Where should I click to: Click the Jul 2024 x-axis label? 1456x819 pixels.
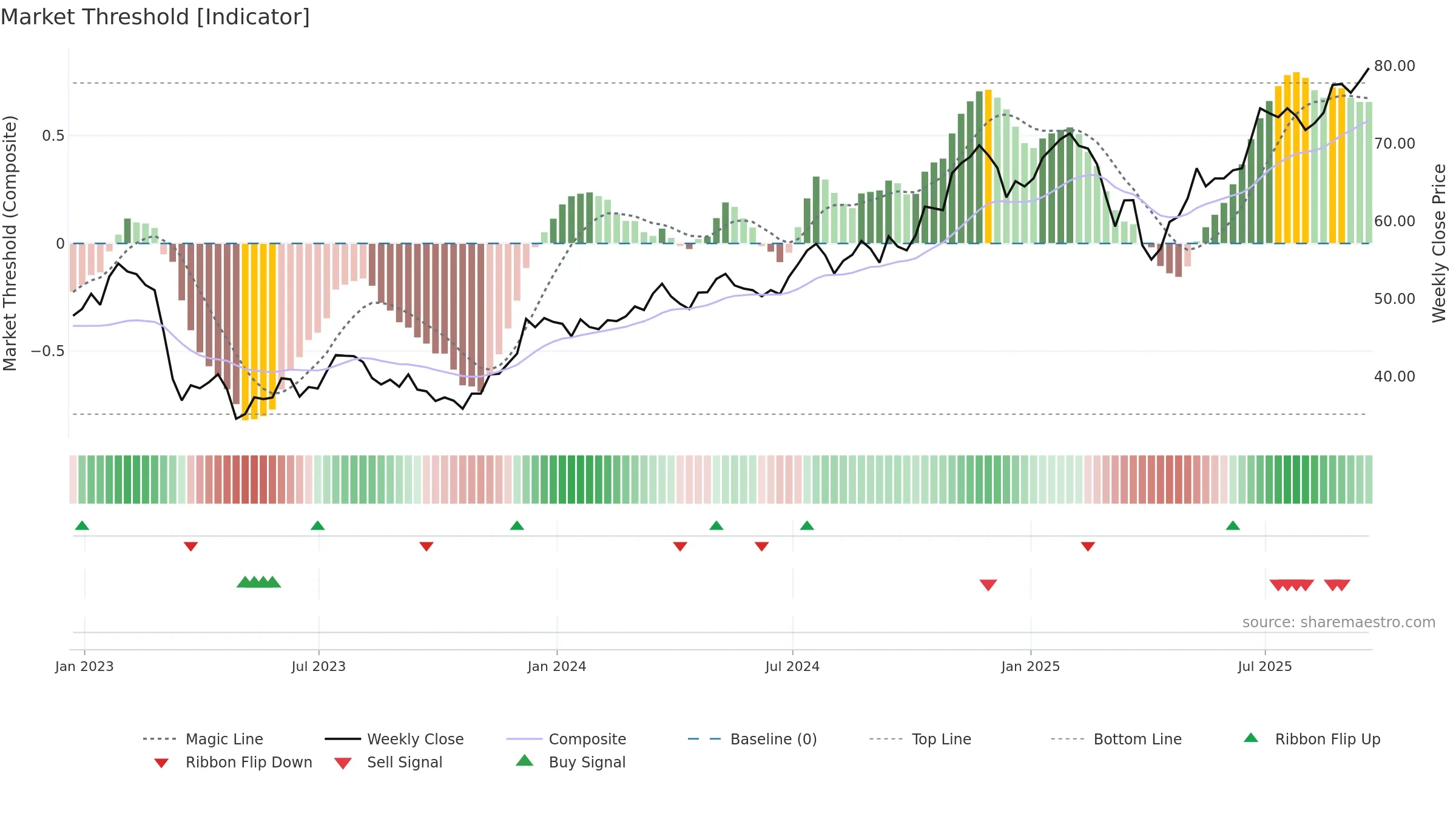(792, 666)
